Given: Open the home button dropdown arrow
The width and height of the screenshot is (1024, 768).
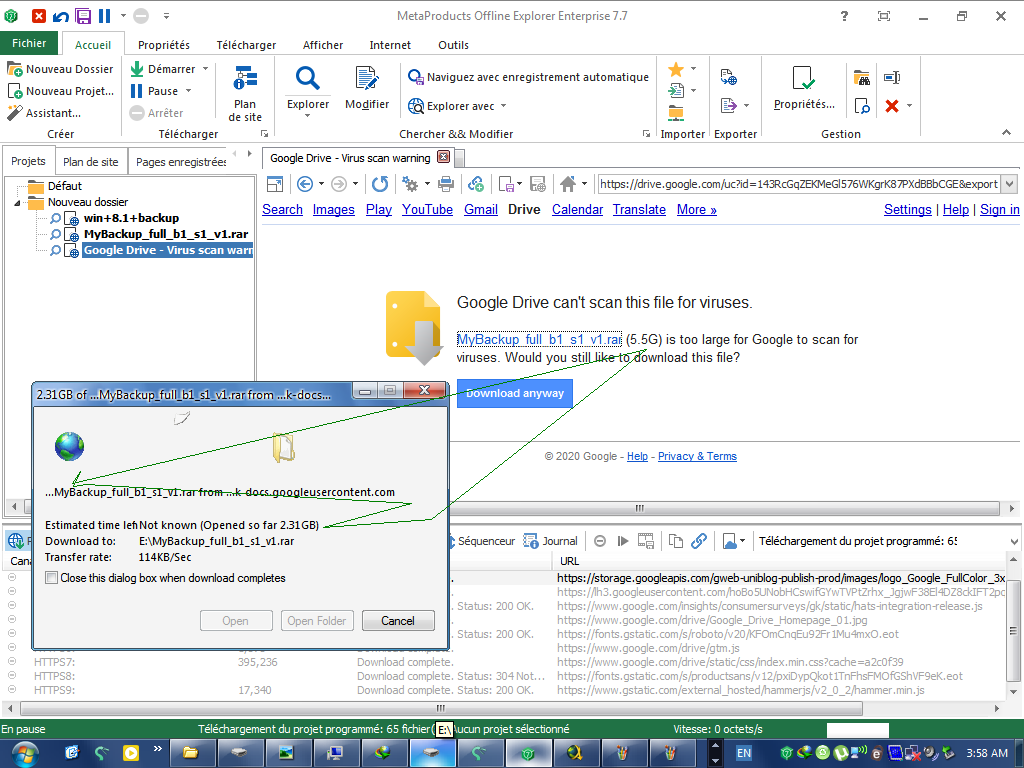Looking at the screenshot, I should coord(584,184).
